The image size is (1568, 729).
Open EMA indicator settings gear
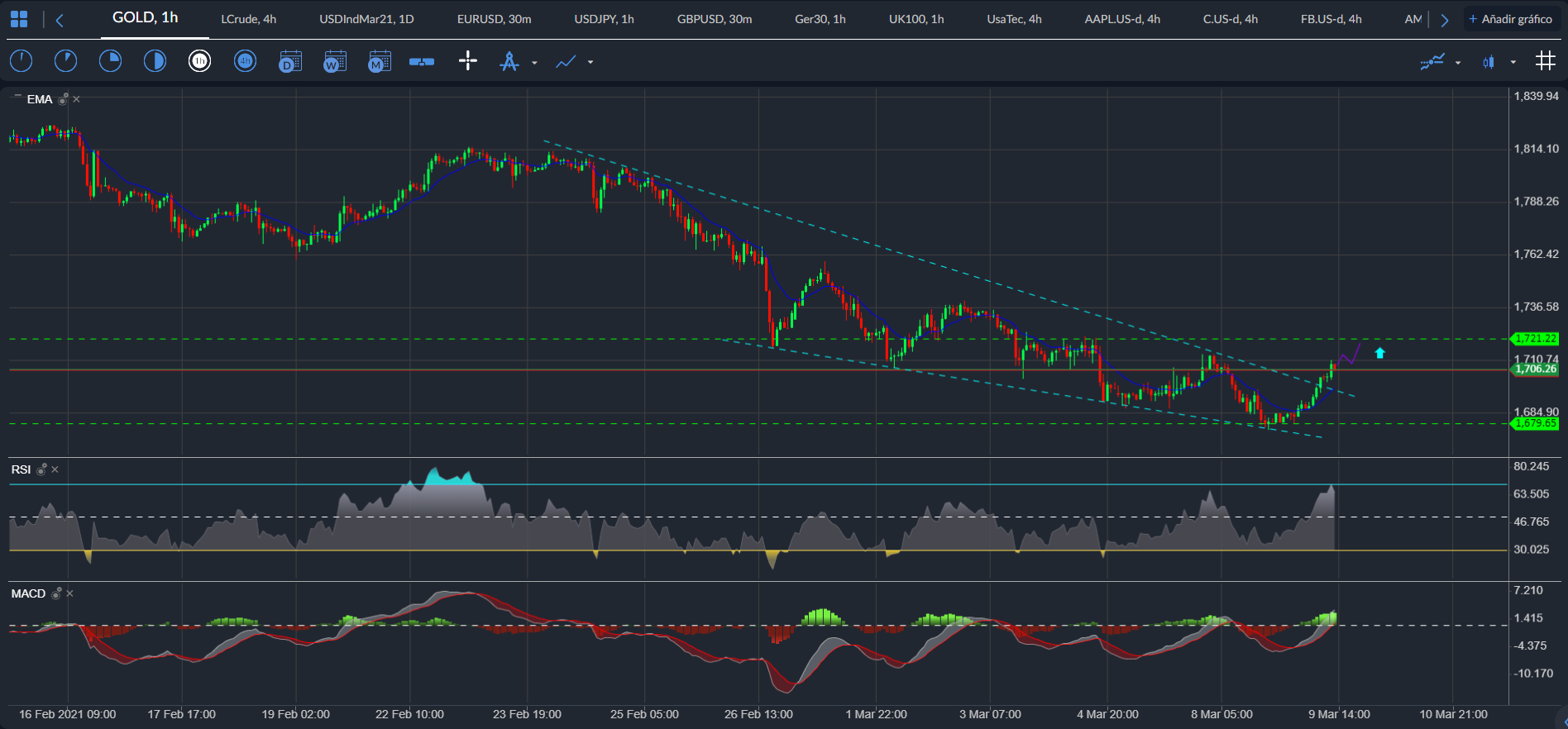pos(63,99)
